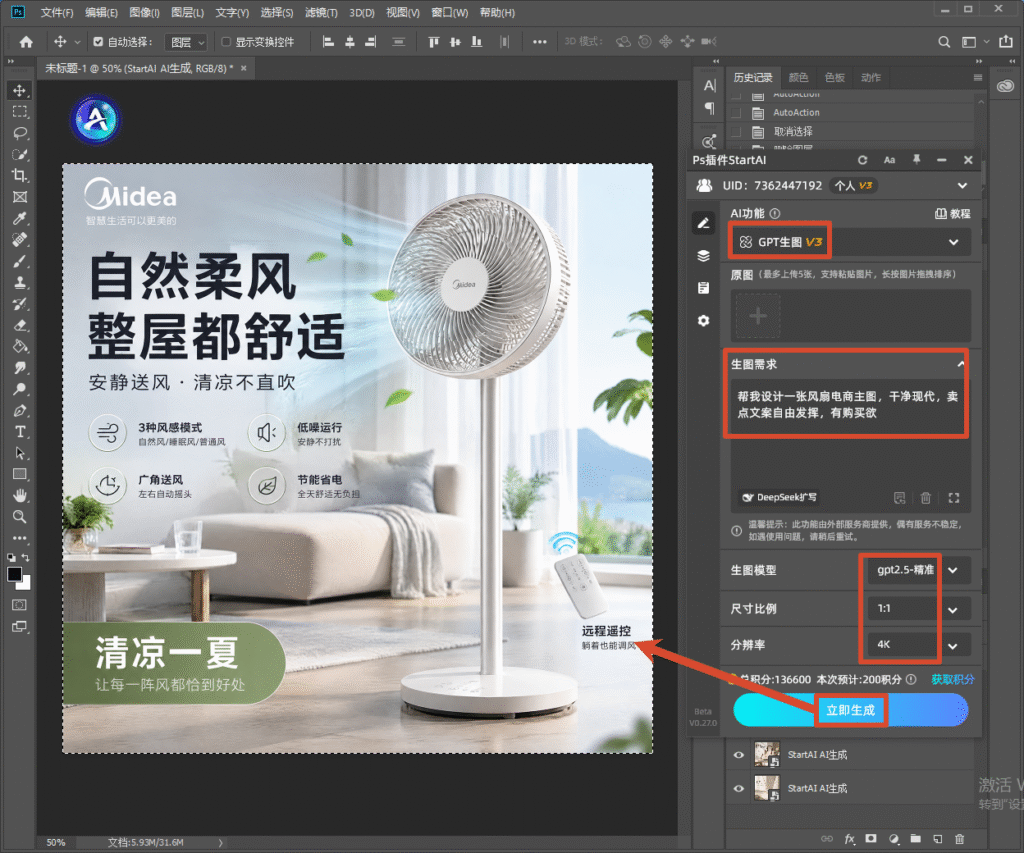1024x853 pixels.
Task: Enable the 显示变换控件 checkbox
Action: pos(226,42)
